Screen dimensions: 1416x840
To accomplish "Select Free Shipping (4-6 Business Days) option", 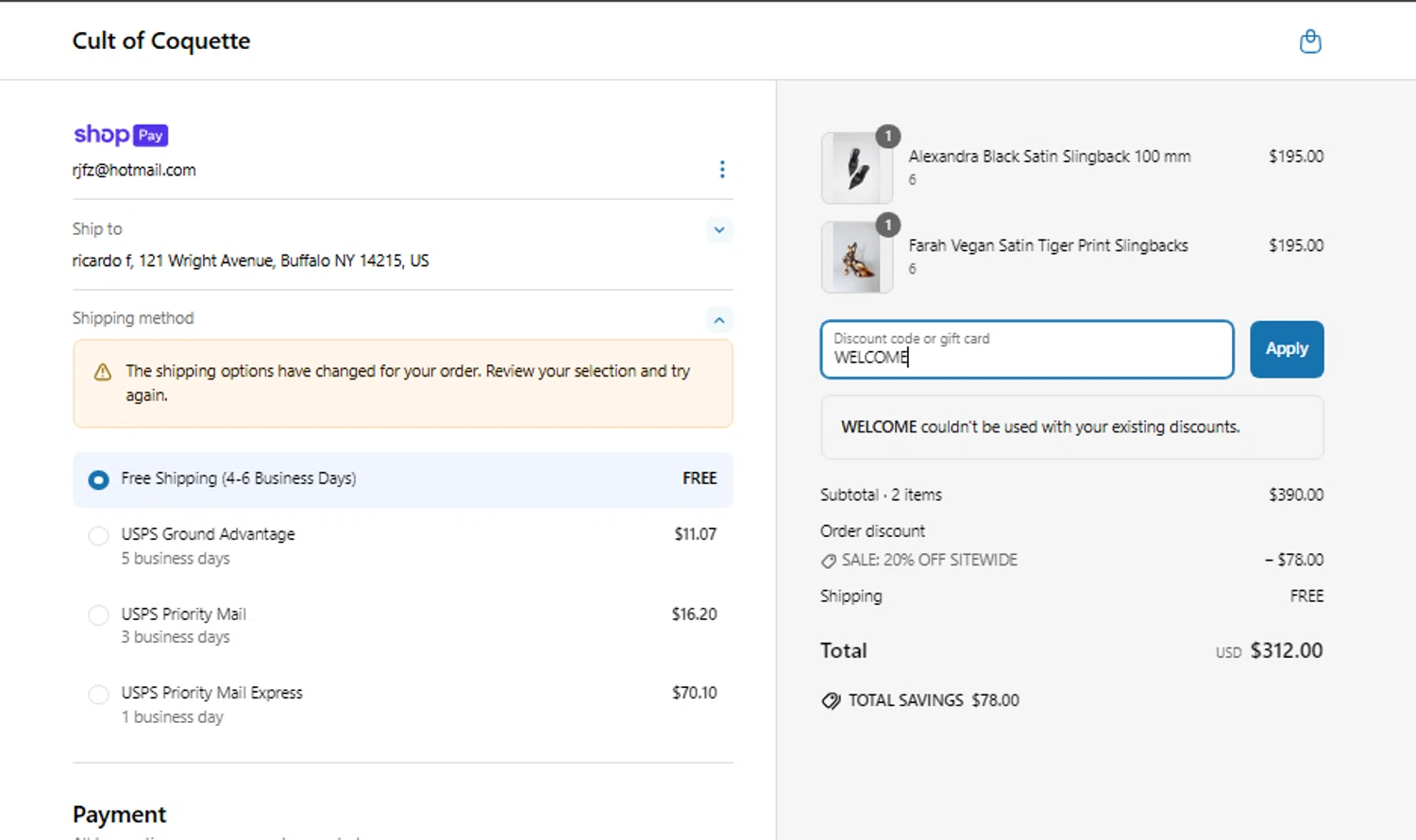I will (403, 479).
